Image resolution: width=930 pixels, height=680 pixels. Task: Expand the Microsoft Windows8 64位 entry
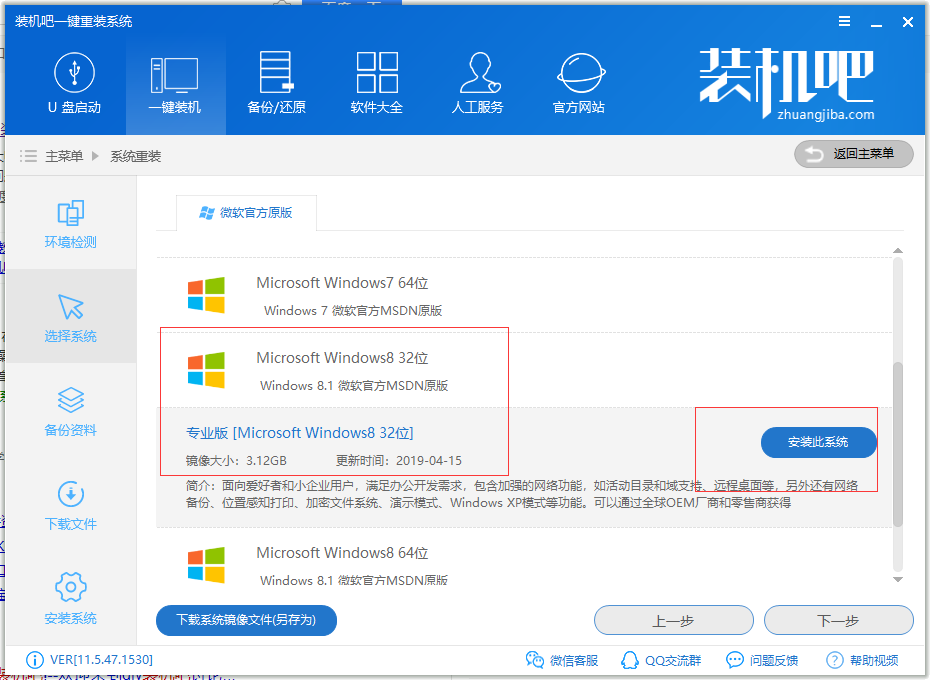[342, 553]
